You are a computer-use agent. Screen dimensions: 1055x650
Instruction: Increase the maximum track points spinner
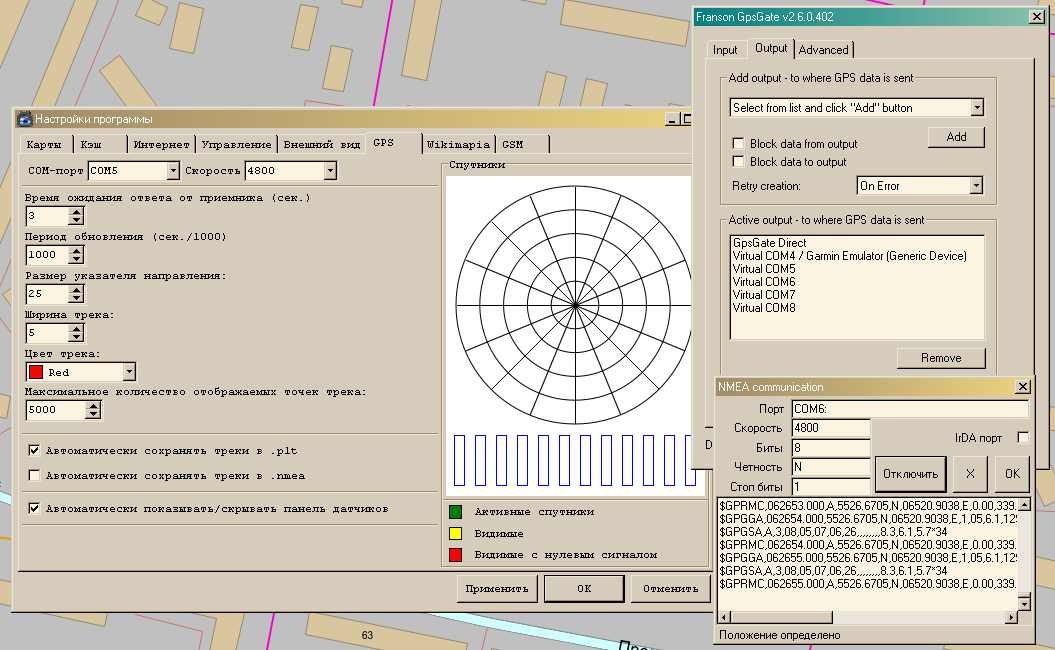(94, 405)
